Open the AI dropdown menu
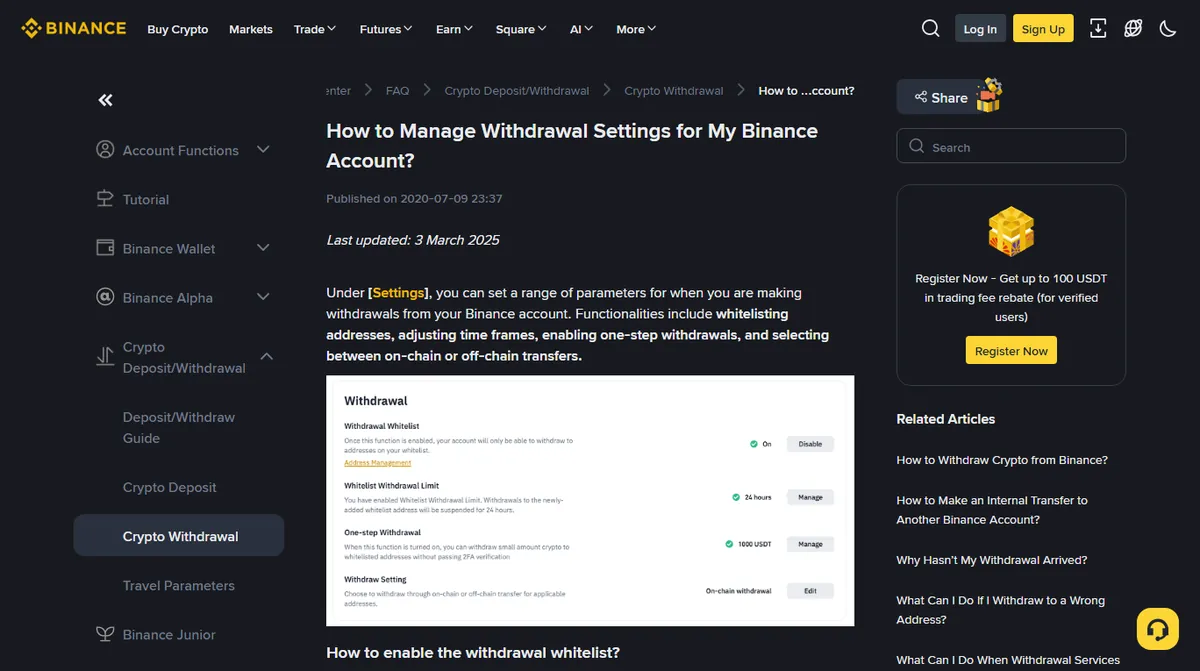This screenshot has width=1200, height=671. click(581, 29)
